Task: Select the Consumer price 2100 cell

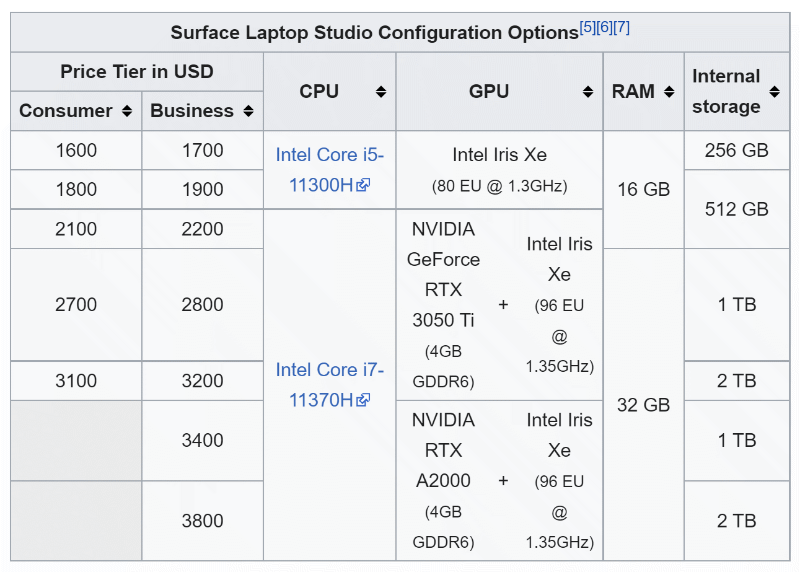Action: click(76, 229)
